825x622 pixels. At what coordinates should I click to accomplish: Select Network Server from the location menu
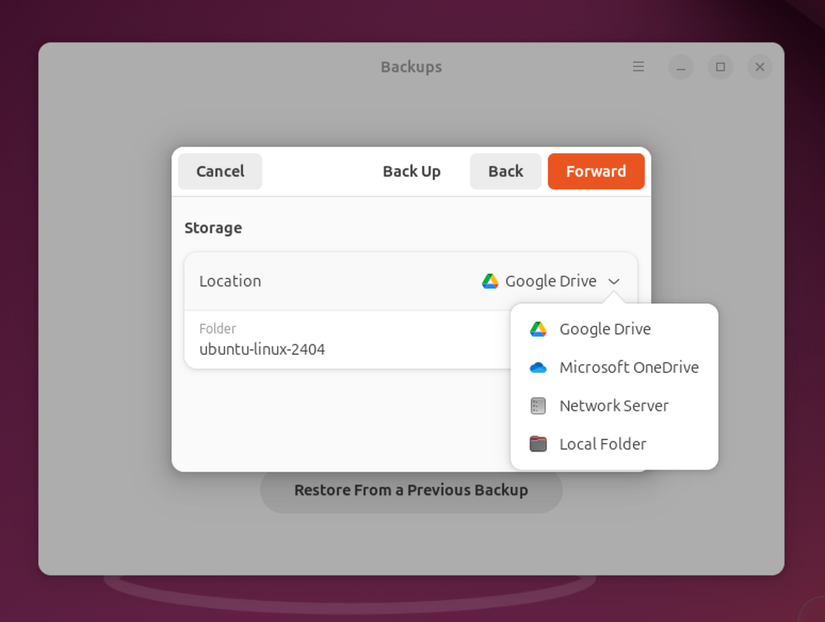coord(613,405)
